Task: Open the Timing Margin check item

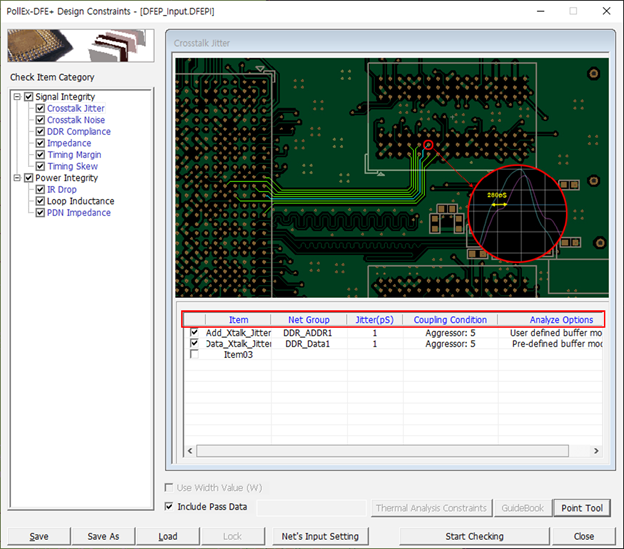Action: [x=74, y=155]
